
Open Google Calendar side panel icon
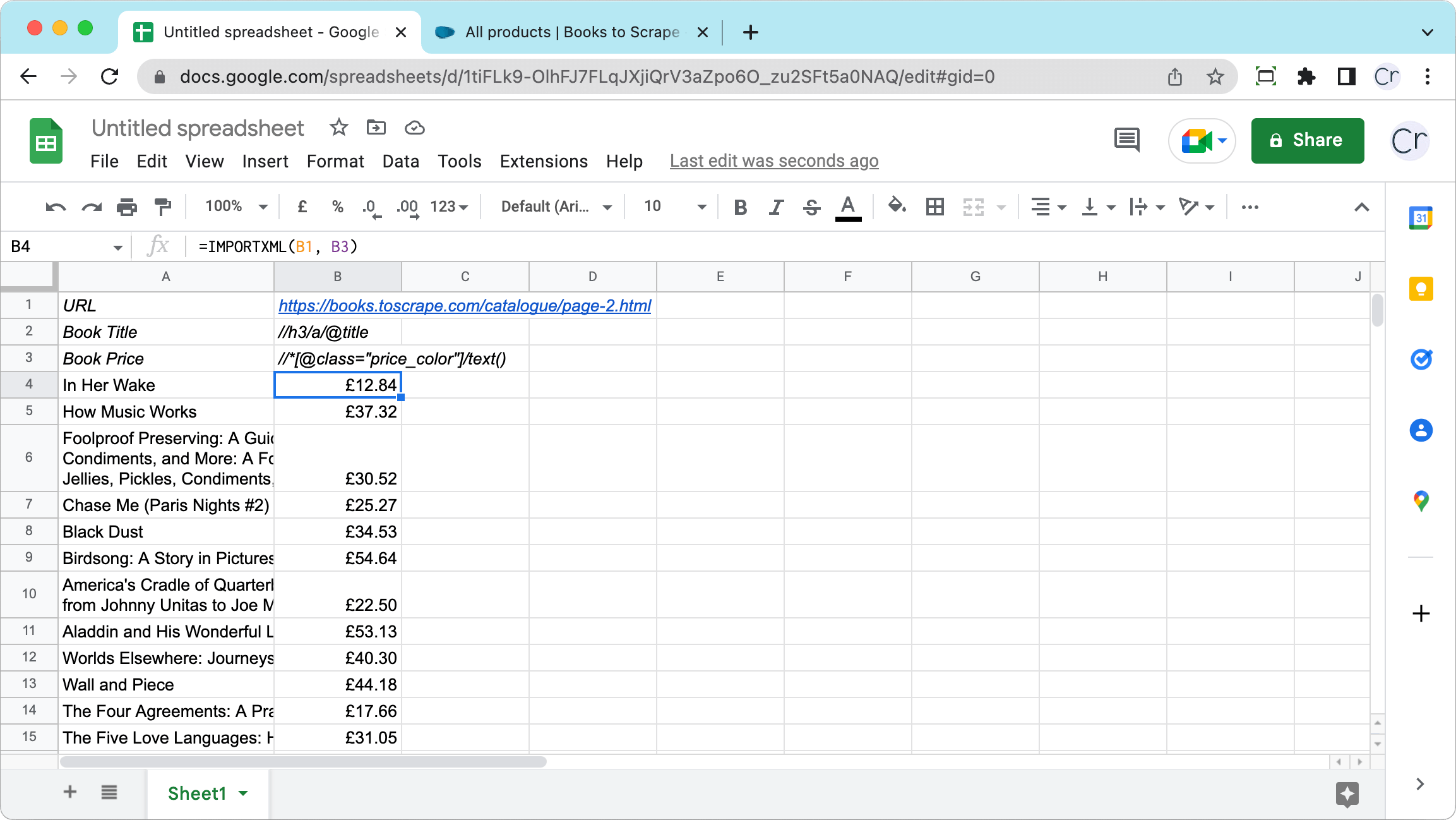(x=1421, y=219)
